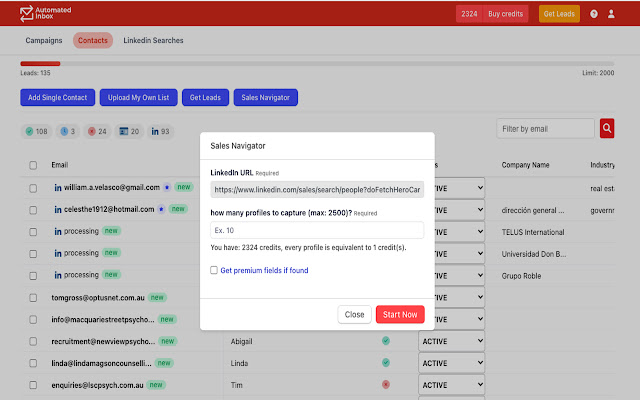The height and width of the screenshot is (400, 640).
Task: Click the star icon next to celesthe1912@hotmail.com
Action: point(161,209)
